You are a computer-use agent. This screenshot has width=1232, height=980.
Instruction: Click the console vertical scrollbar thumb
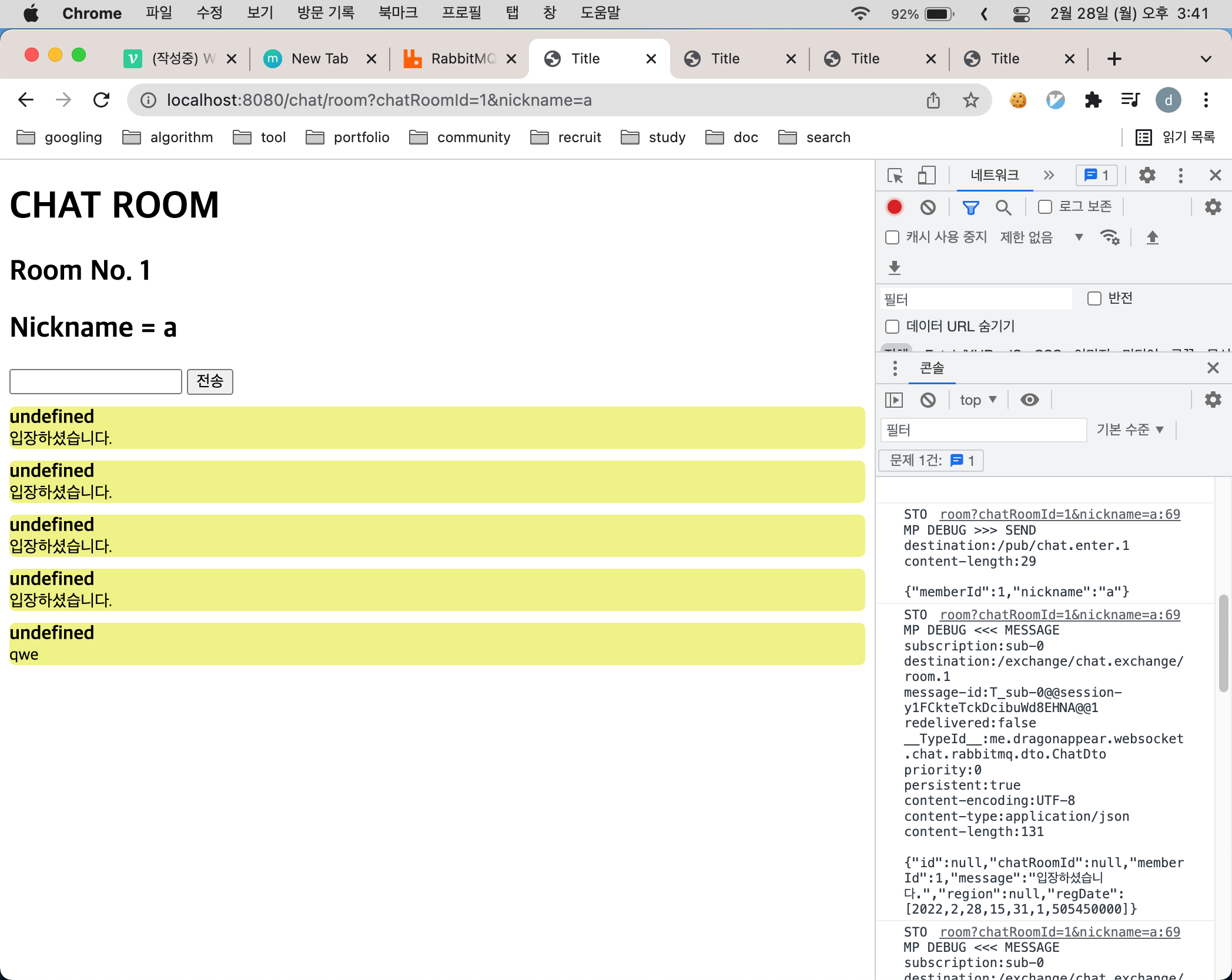click(1224, 643)
